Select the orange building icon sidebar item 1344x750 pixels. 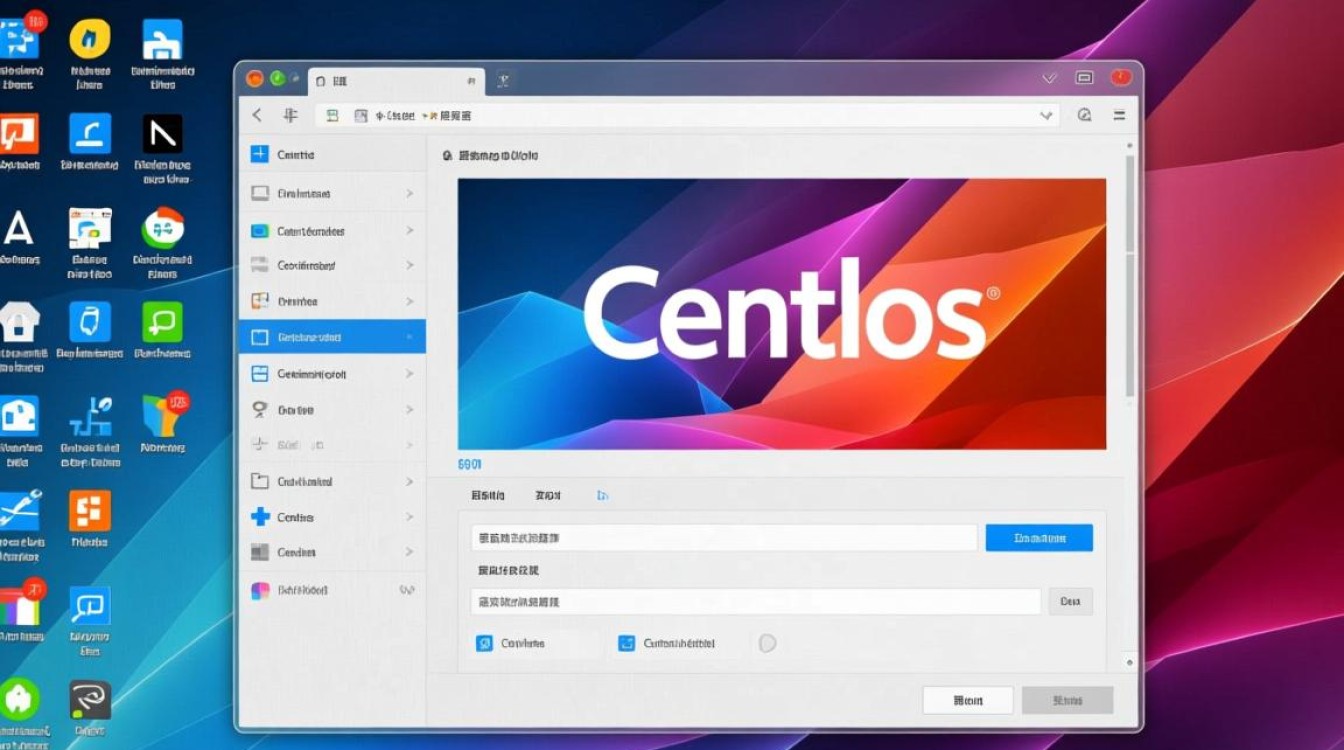click(259, 301)
